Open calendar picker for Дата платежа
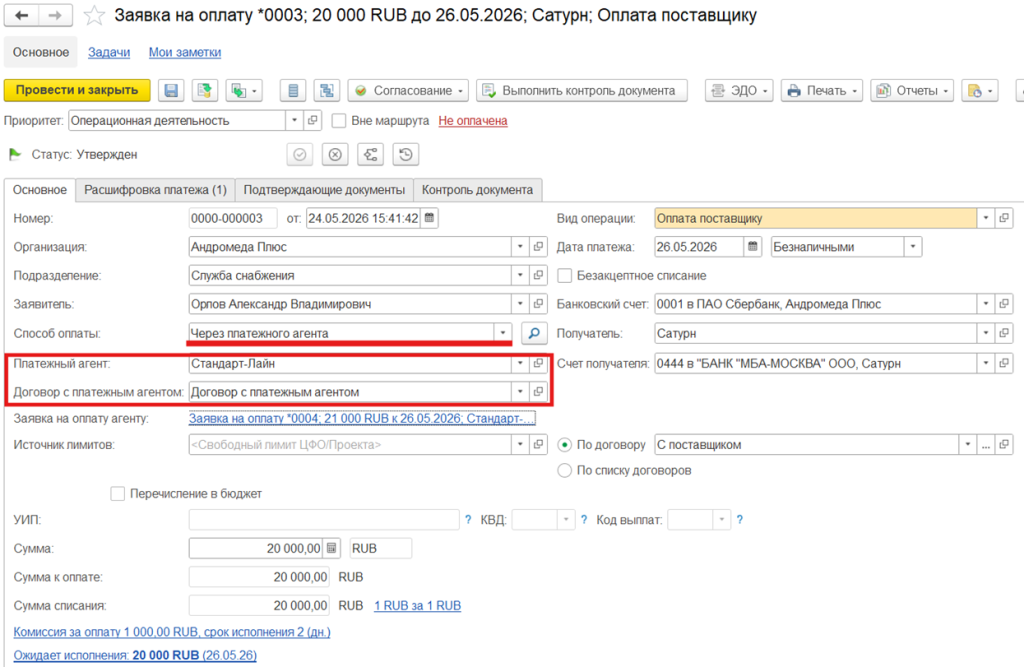The image size is (1024, 667). (752, 247)
